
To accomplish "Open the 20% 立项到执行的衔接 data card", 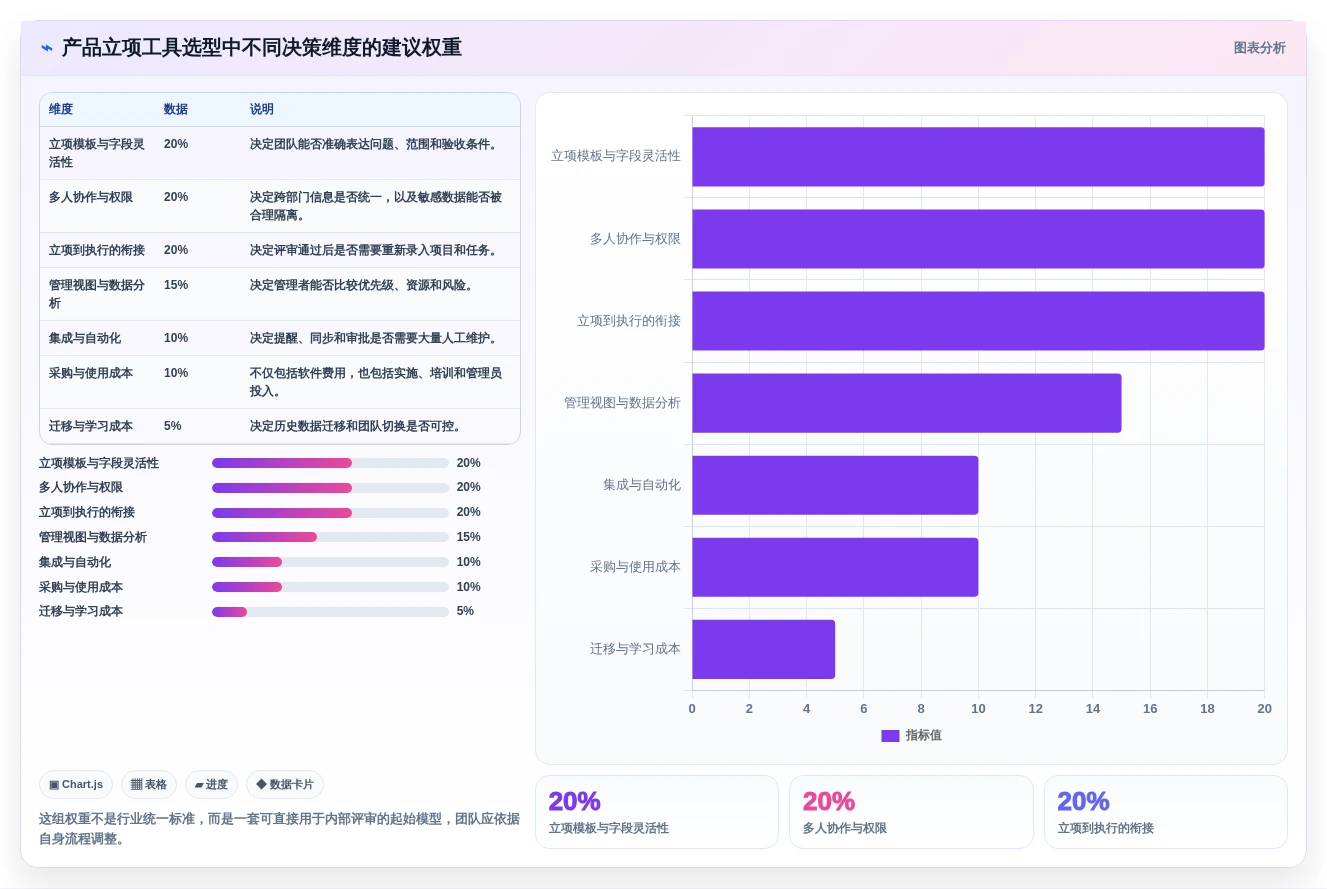I will pos(1166,812).
